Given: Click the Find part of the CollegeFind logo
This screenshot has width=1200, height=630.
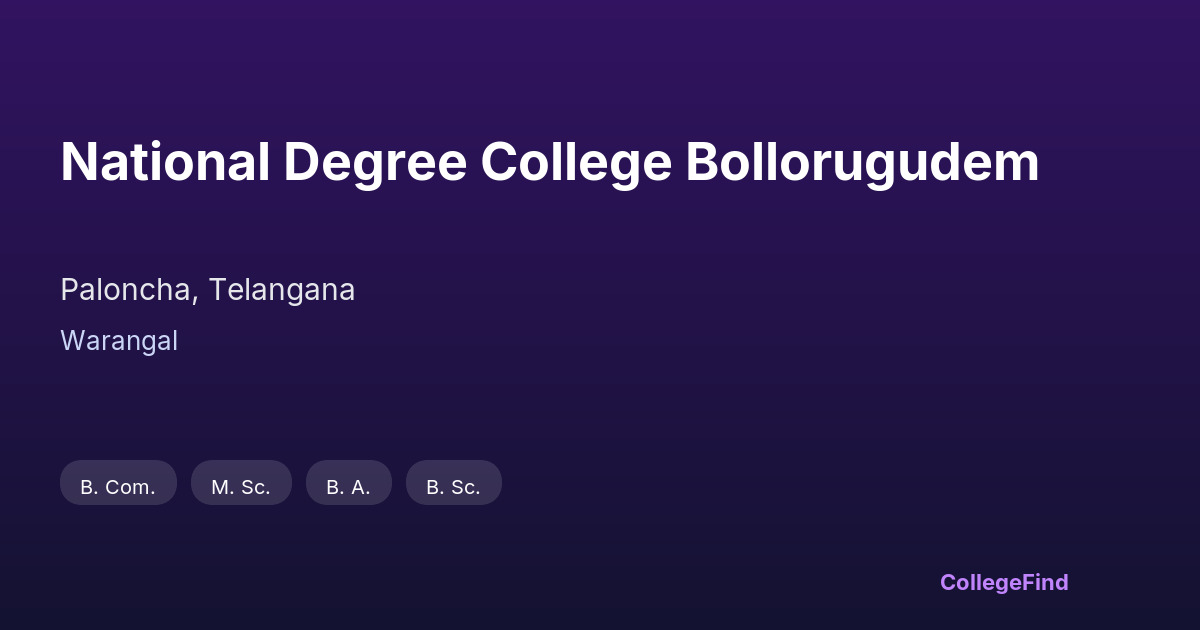Looking at the screenshot, I should (x=1046, y=582).
